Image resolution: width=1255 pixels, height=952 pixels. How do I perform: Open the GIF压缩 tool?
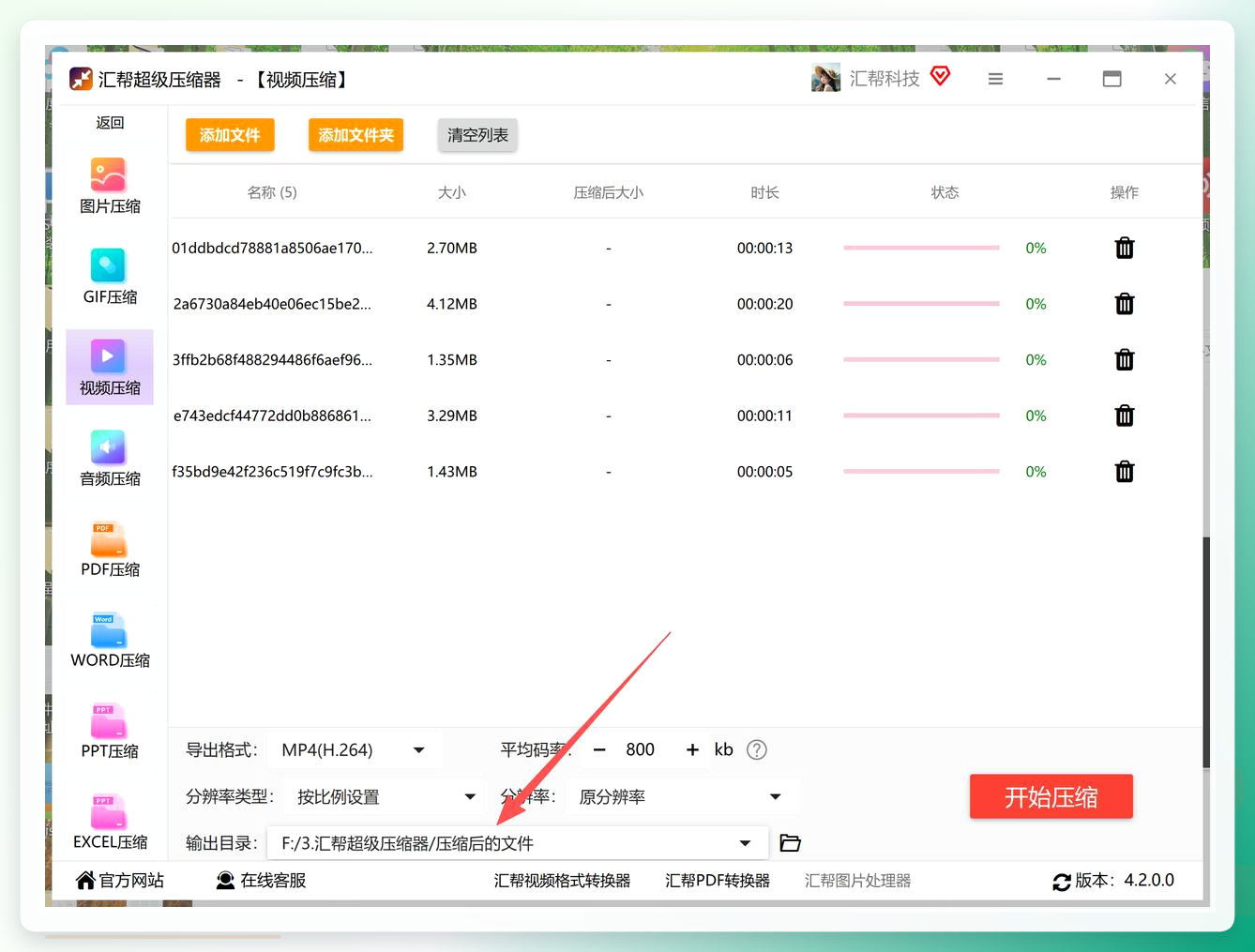coord(110,277)
